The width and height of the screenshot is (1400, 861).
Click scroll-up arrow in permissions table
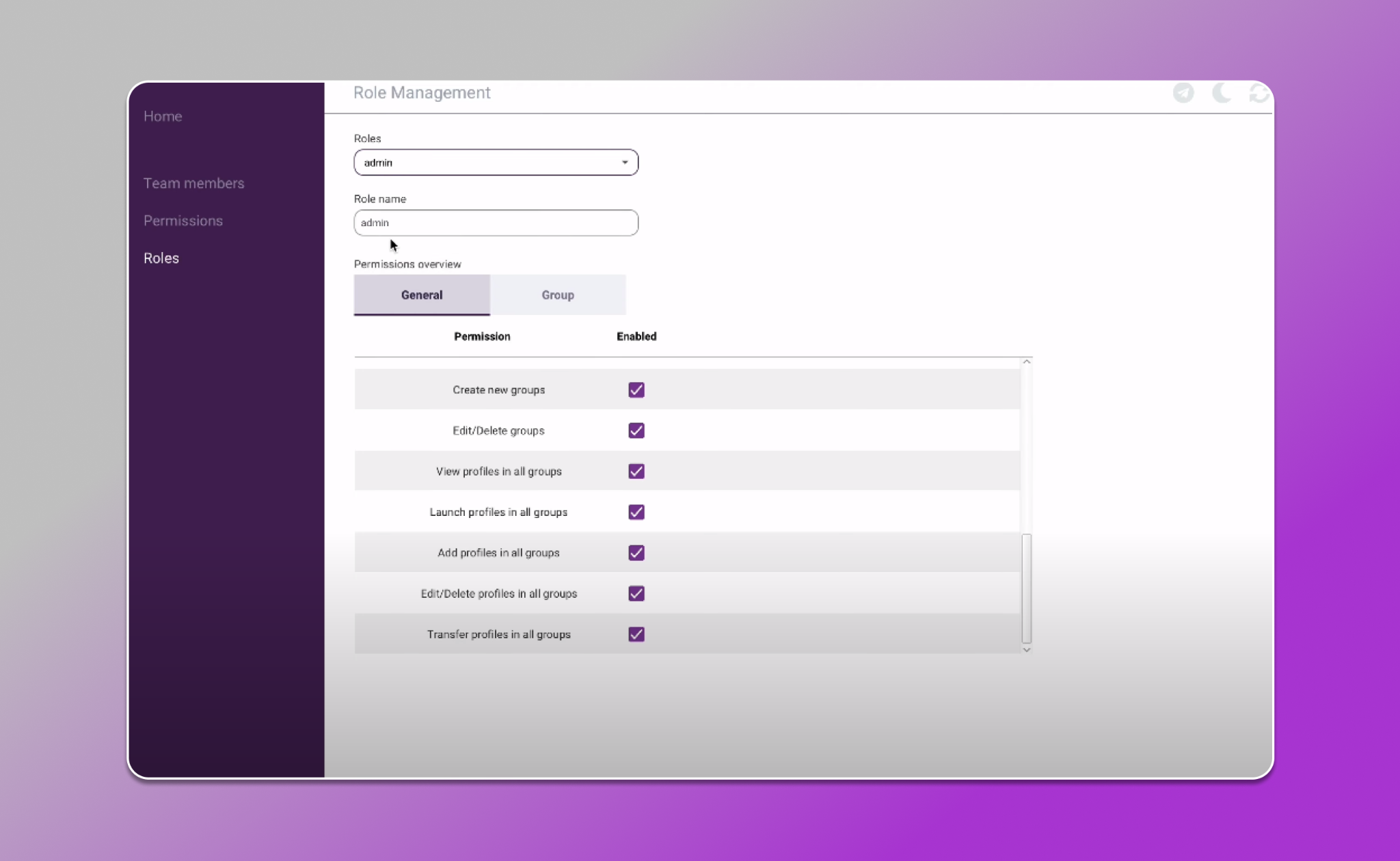pyautogui.click(x=1026, y=362)
